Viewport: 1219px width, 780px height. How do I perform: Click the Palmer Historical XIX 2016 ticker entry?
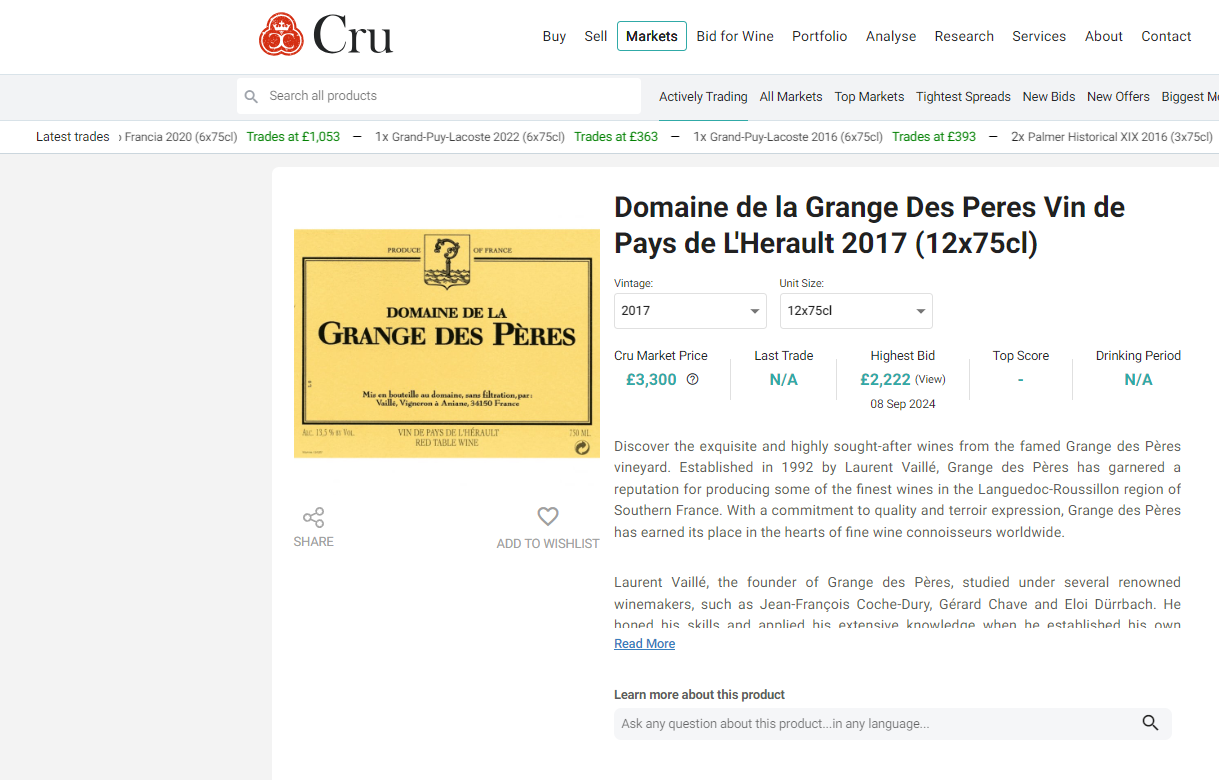[x=1111, y=137]
